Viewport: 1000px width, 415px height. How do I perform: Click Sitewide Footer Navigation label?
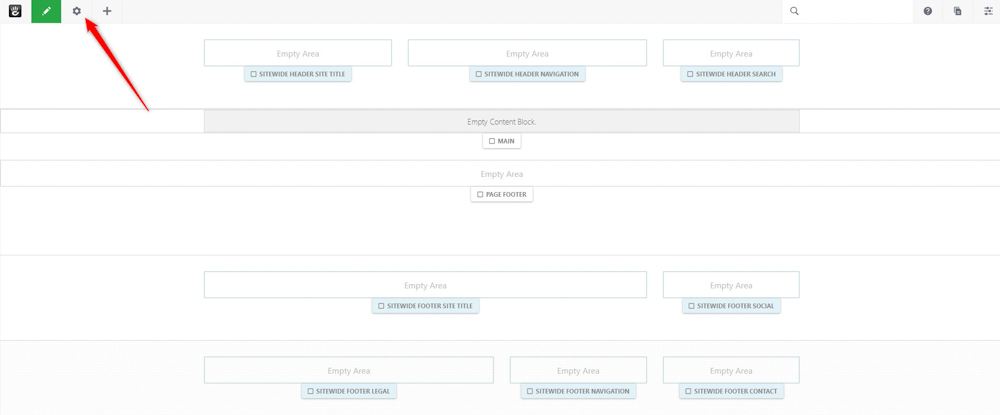[x=578, y=391]
